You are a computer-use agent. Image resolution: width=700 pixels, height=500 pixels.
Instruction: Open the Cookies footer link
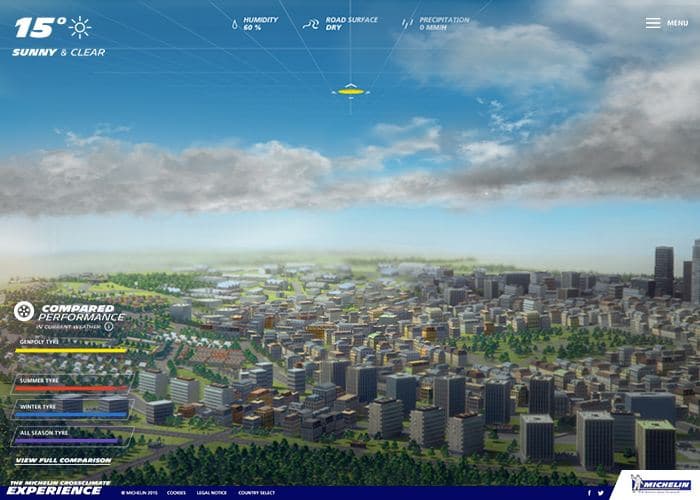click(176, 493)
